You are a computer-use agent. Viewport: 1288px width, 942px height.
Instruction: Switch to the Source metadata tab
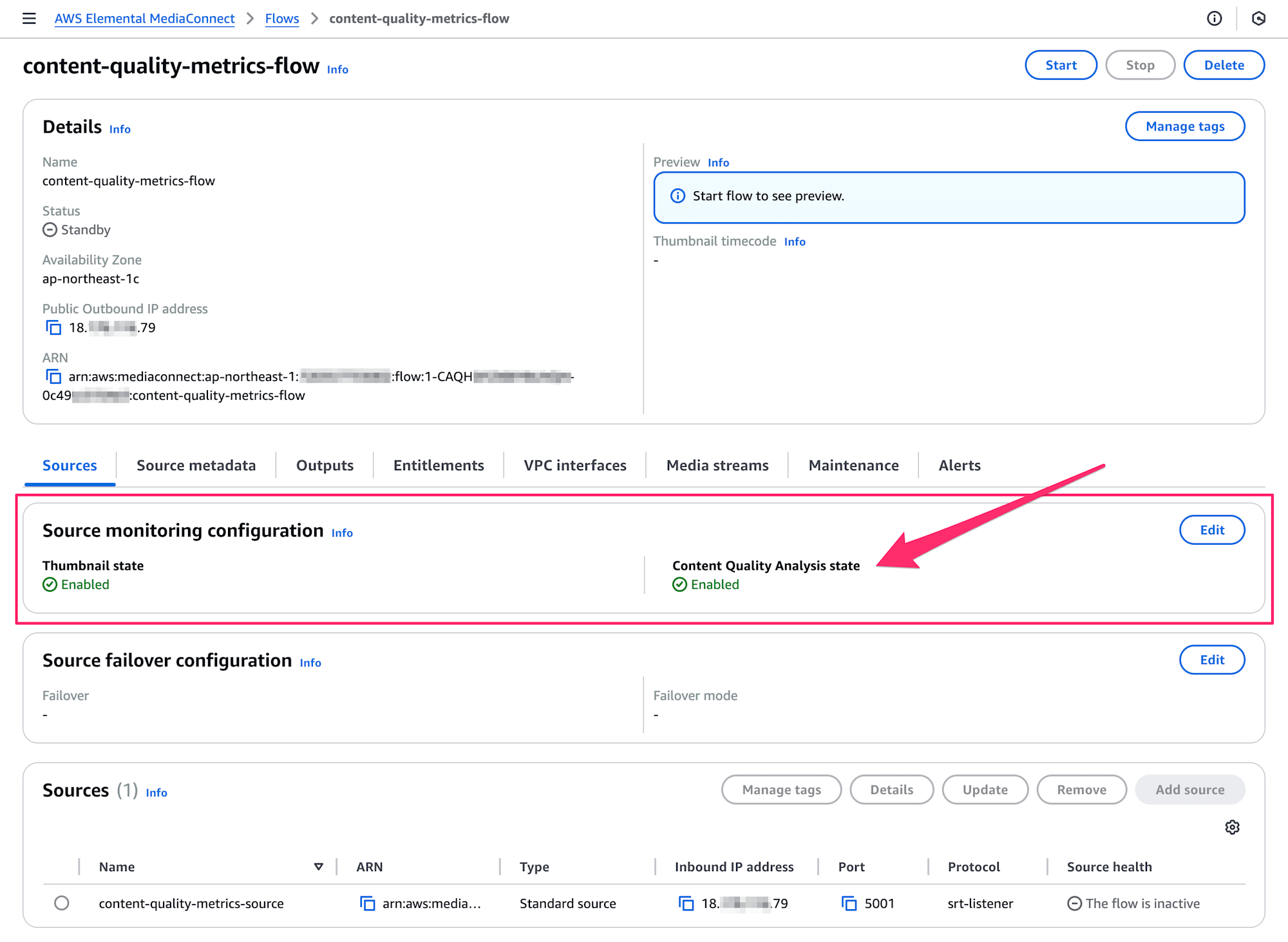click(196, 466)
